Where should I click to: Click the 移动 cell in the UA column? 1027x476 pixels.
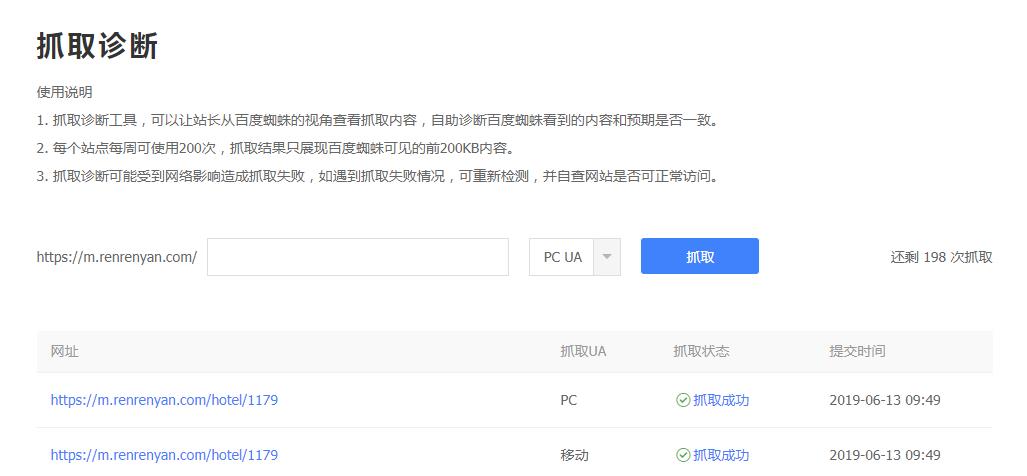pos(574,455)
